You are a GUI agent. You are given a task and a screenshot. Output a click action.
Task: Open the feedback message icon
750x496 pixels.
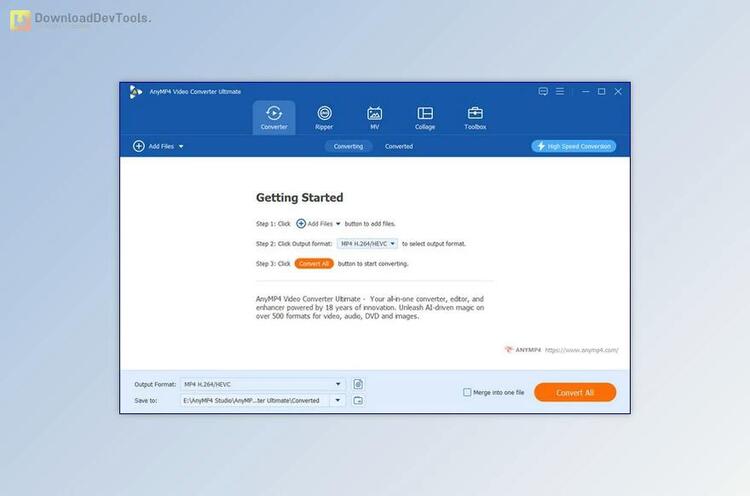point(543,91)
